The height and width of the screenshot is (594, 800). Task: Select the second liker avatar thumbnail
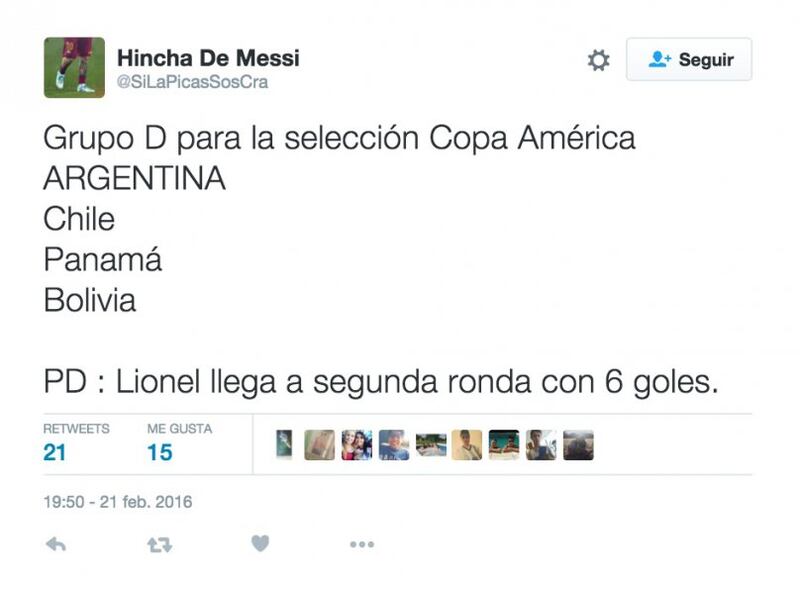click(319, 445)
